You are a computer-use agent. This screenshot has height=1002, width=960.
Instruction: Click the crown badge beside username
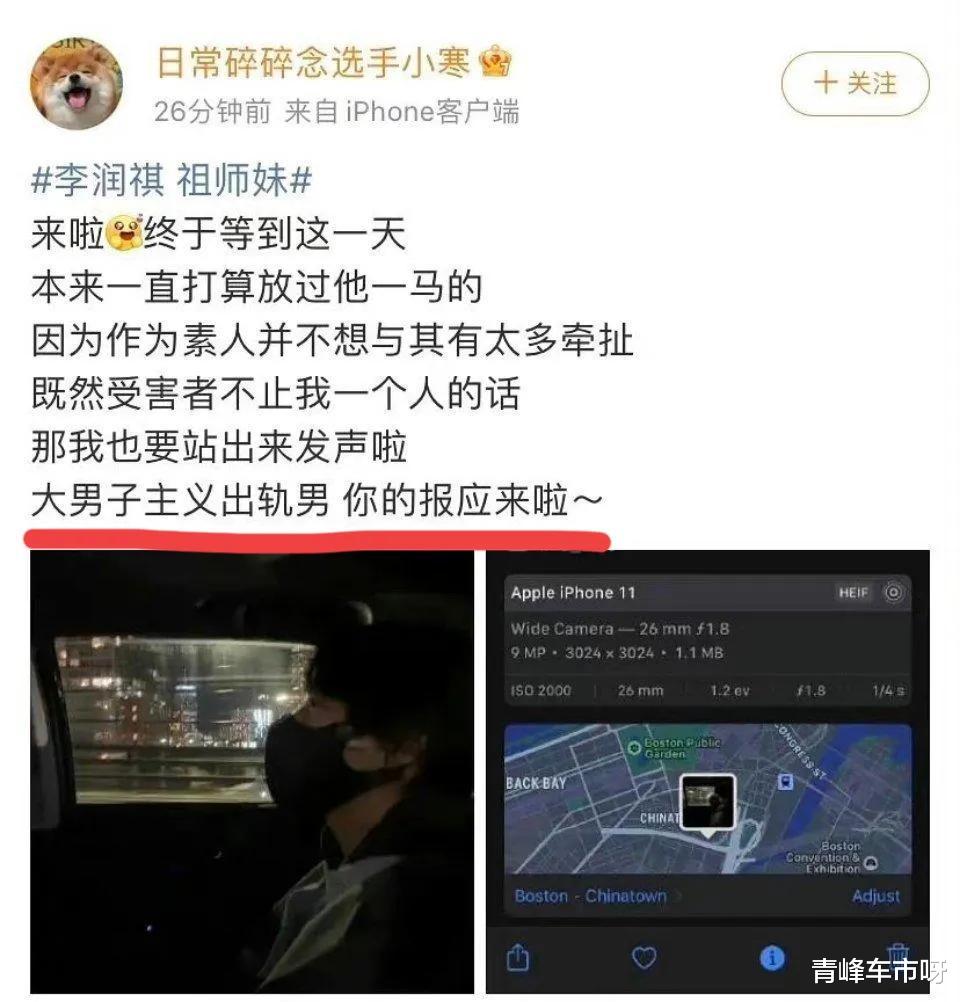coord(495,63)
